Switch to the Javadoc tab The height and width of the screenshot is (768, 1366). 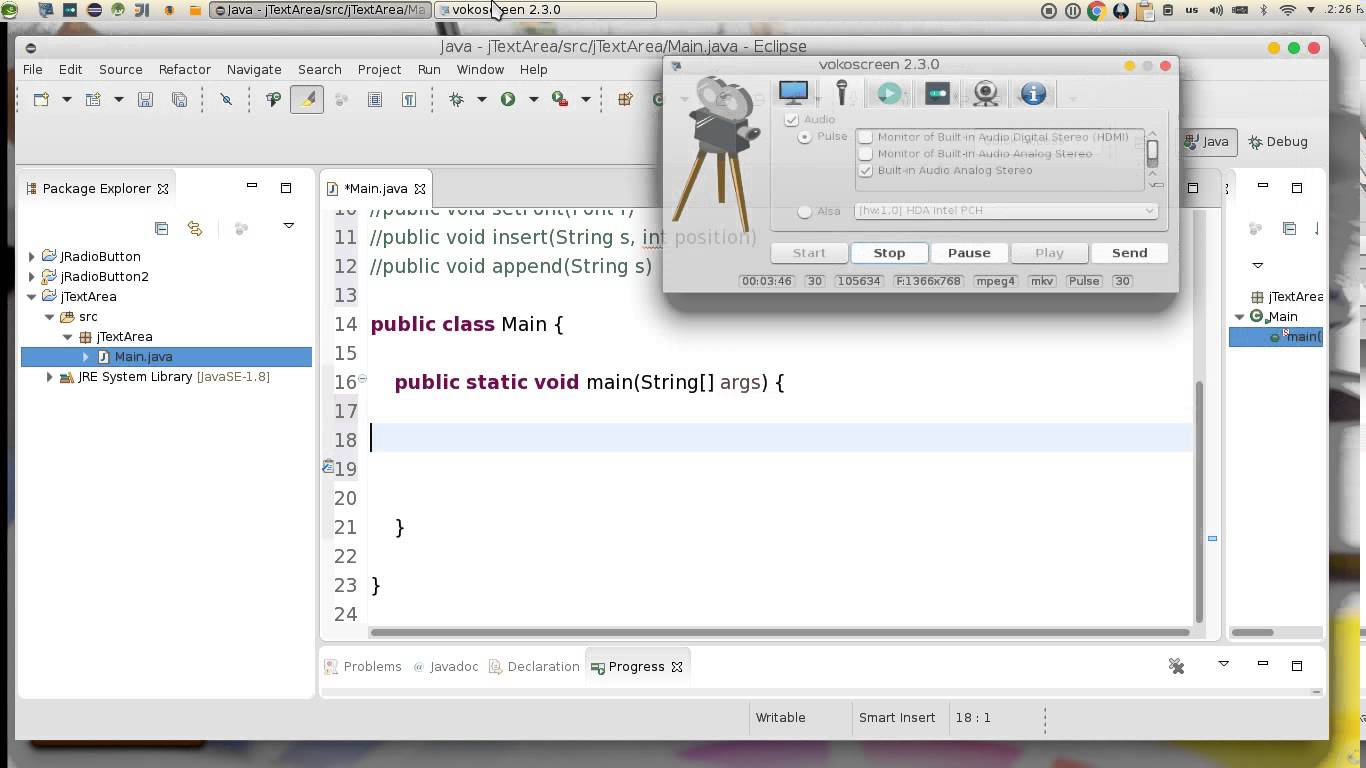click(x=445, y=666)
